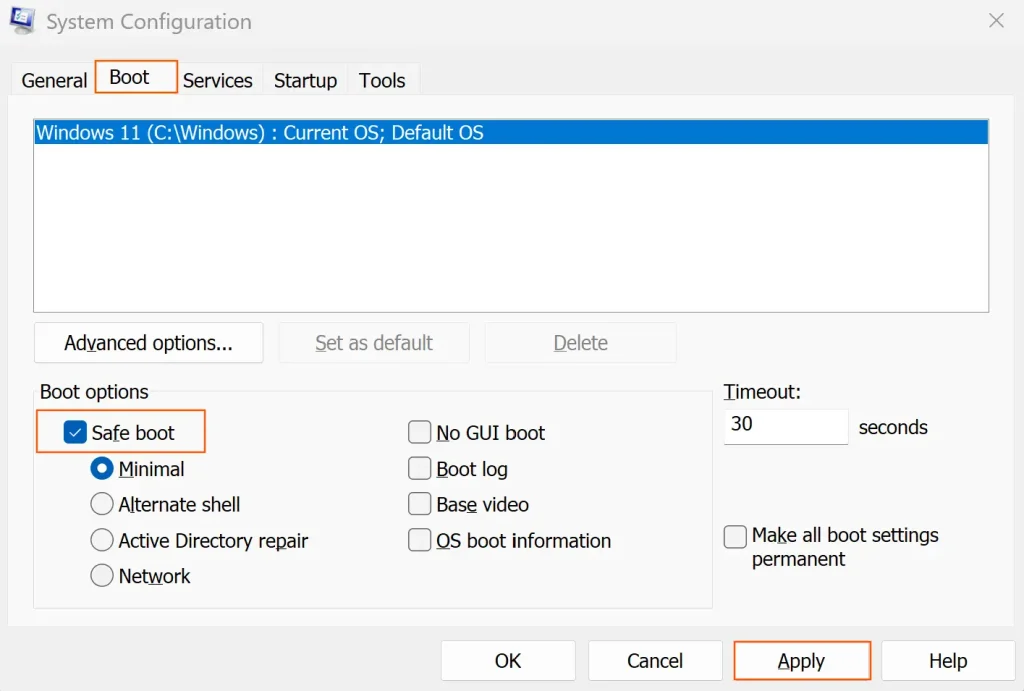
Task: Click the Set as default button
Action: point(374,343)
